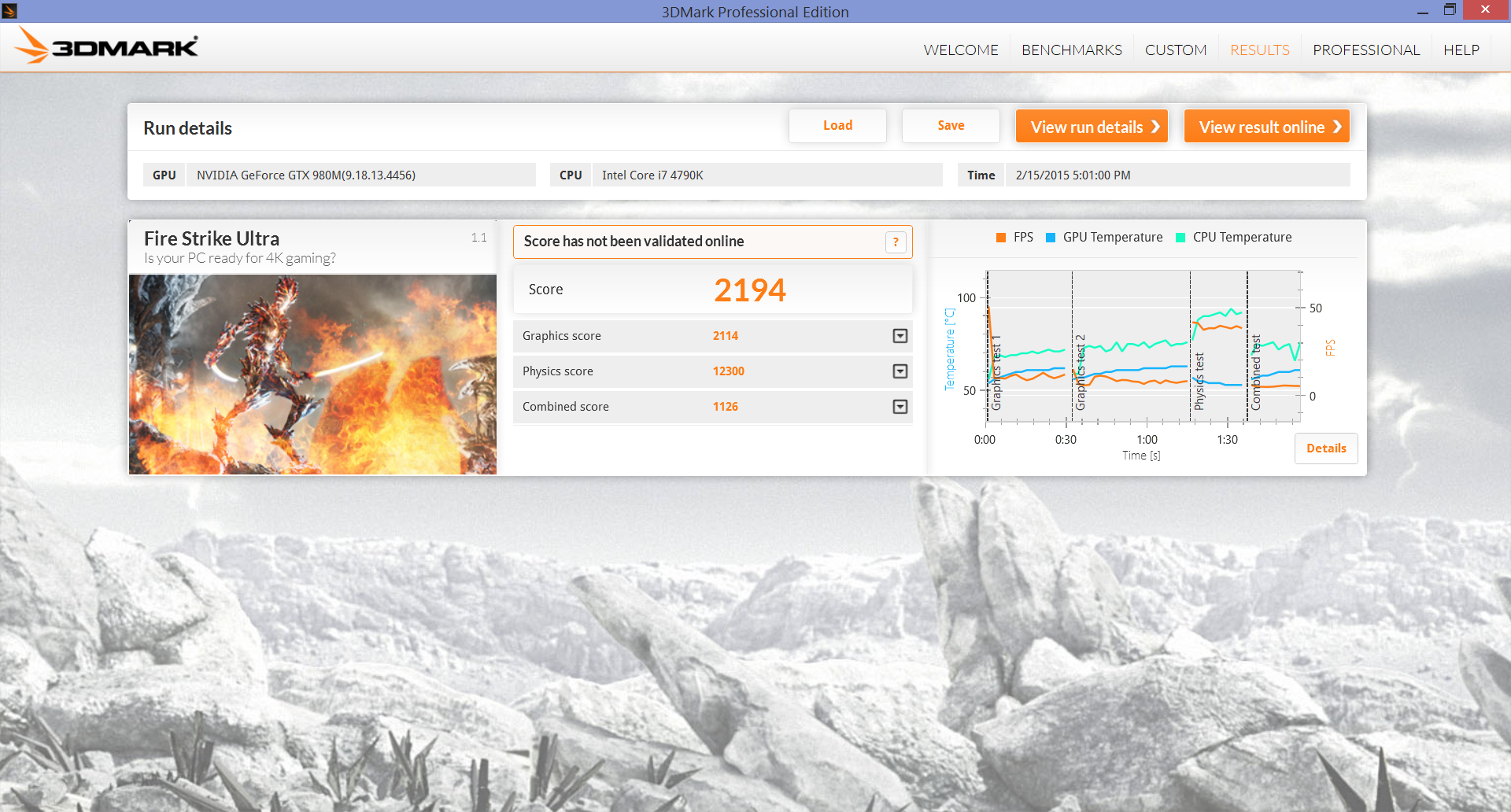Click the green CPU Temperature legend swatch
This screenshot has width=1511, height=812.
pos(1180,238)
